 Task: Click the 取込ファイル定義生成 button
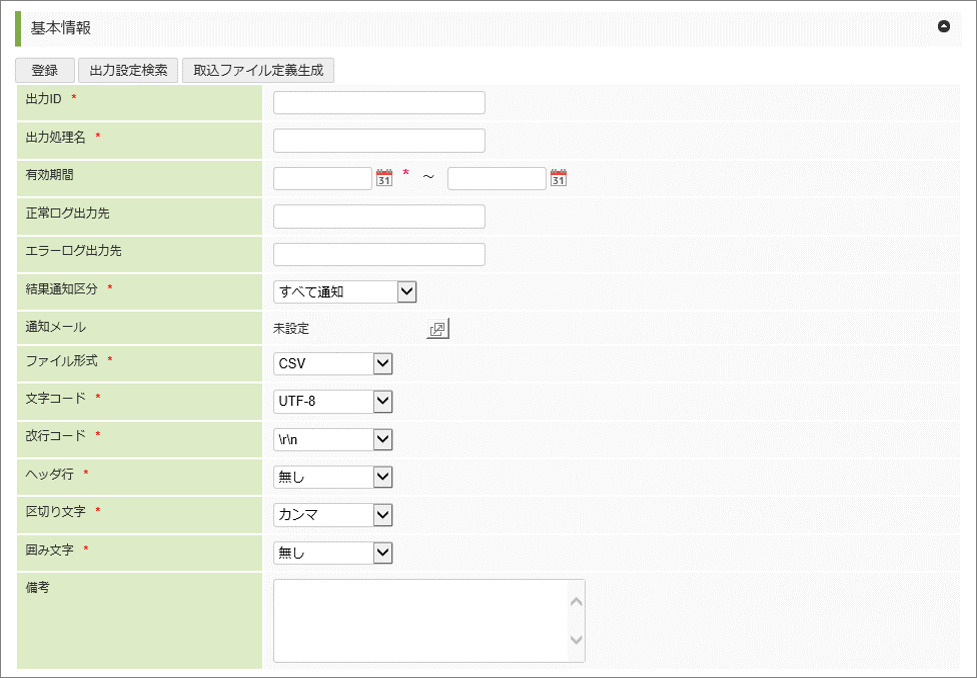point(258,70)
